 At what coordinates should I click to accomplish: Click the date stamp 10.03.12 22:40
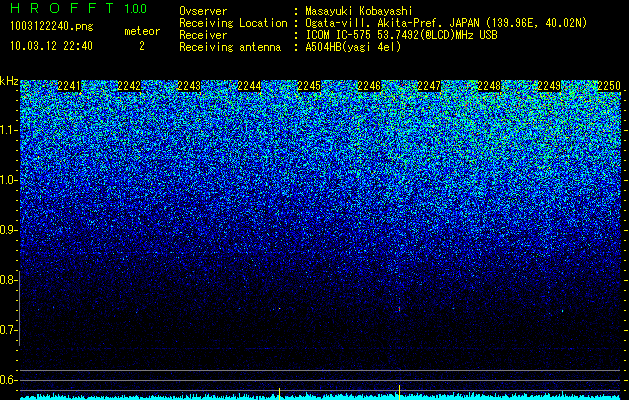tap(51, 46)
